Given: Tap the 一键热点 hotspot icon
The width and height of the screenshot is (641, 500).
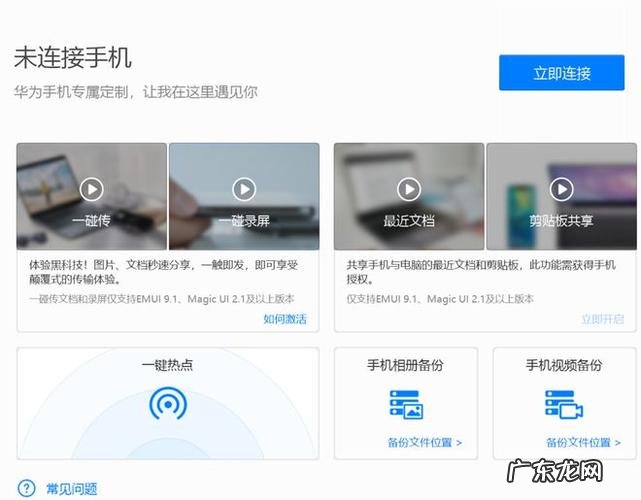Looking at the screenshot, I should (167, 403).
